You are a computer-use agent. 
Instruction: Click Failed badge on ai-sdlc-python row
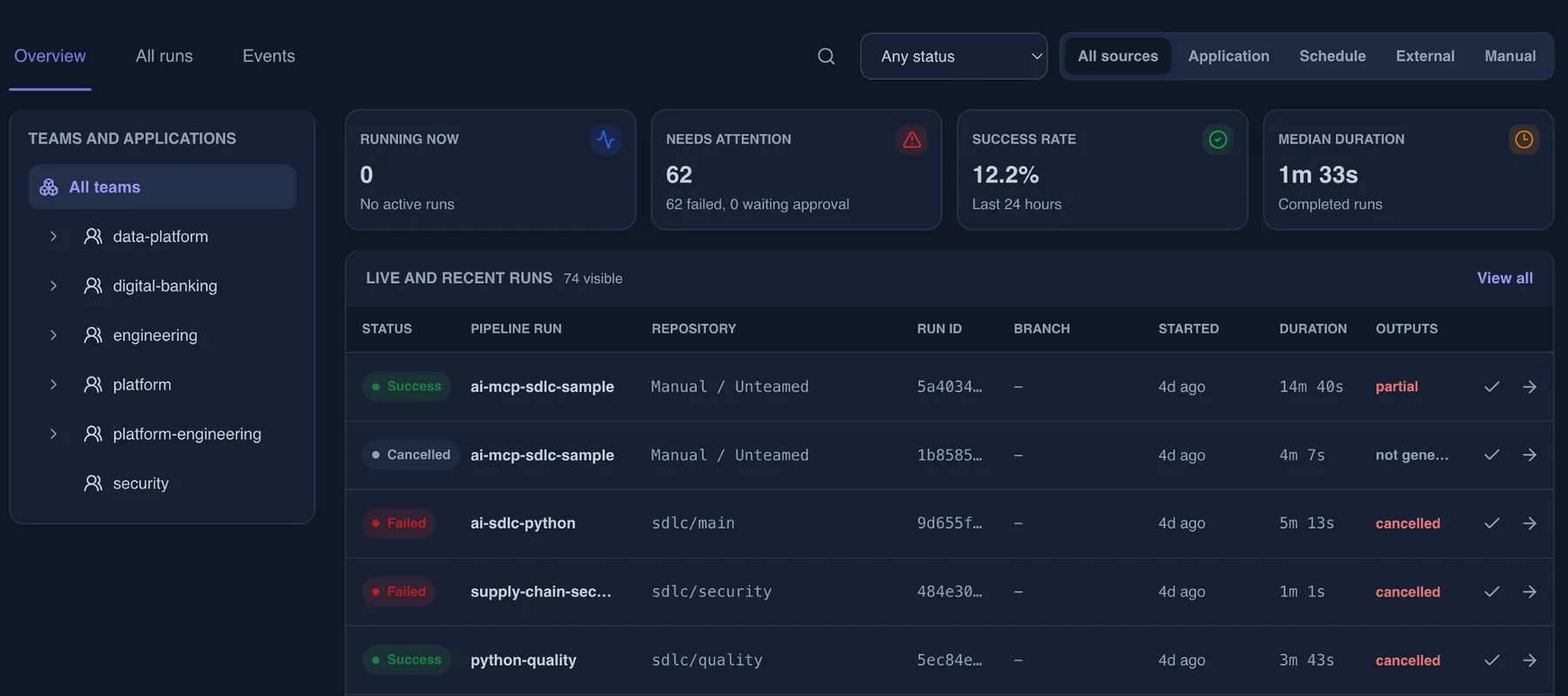pyautogui.click(x=399, y=524)
